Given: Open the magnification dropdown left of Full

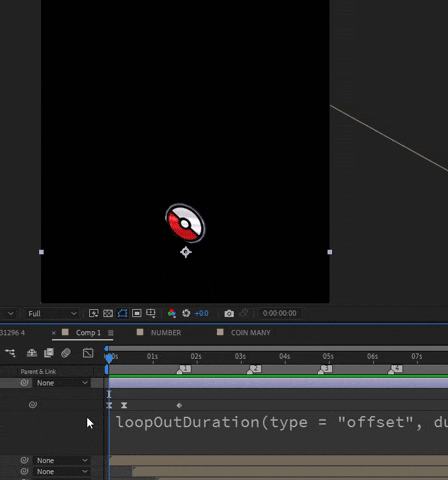Looking at the screenshot, I should pos(10,314).
